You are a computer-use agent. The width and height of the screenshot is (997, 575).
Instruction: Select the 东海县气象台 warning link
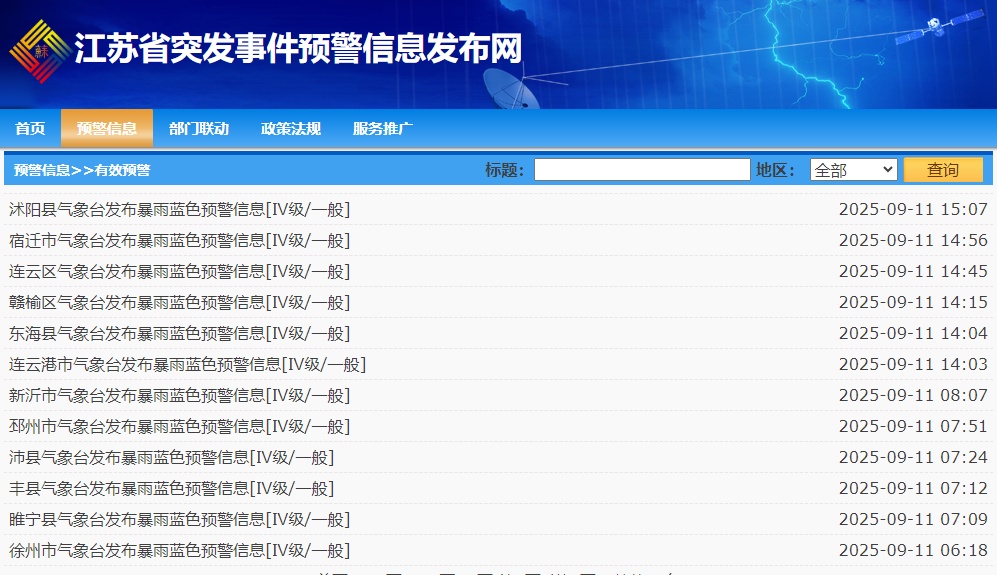179,333
